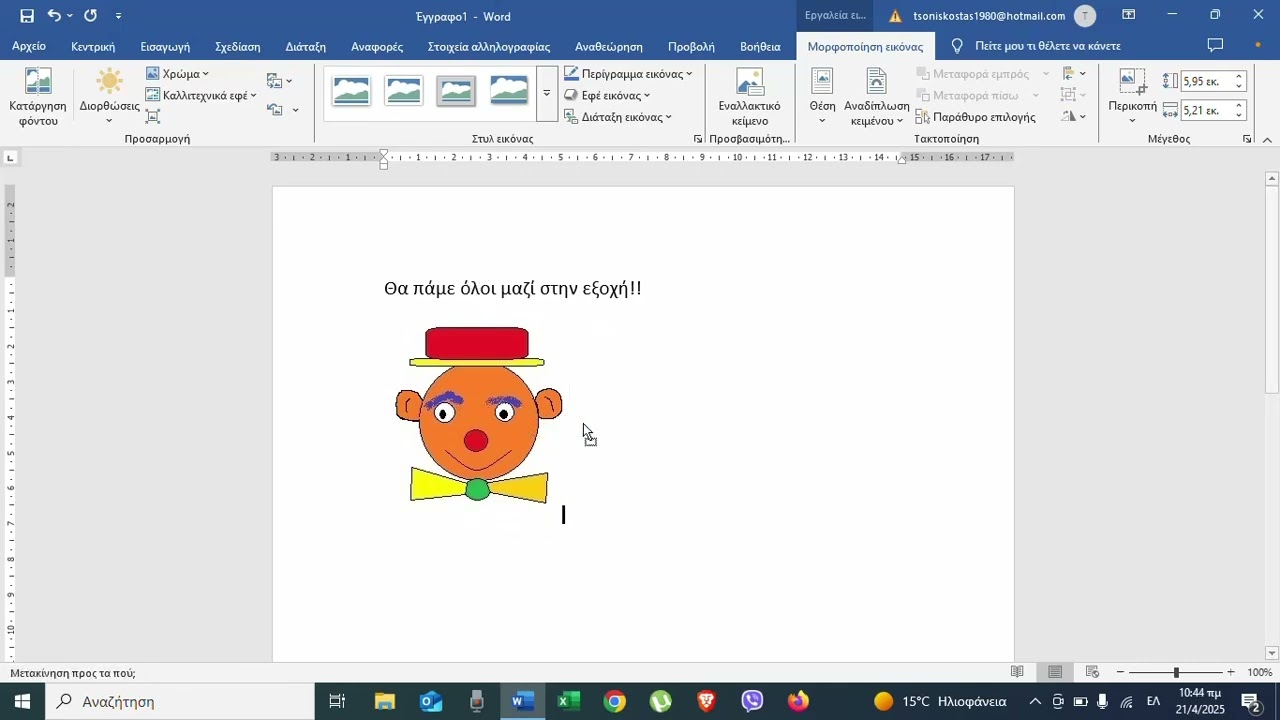1280x720 pixels.
Task: Open the Στυλ εικόνας dialog launcher
Action: [x=698, y=139]
